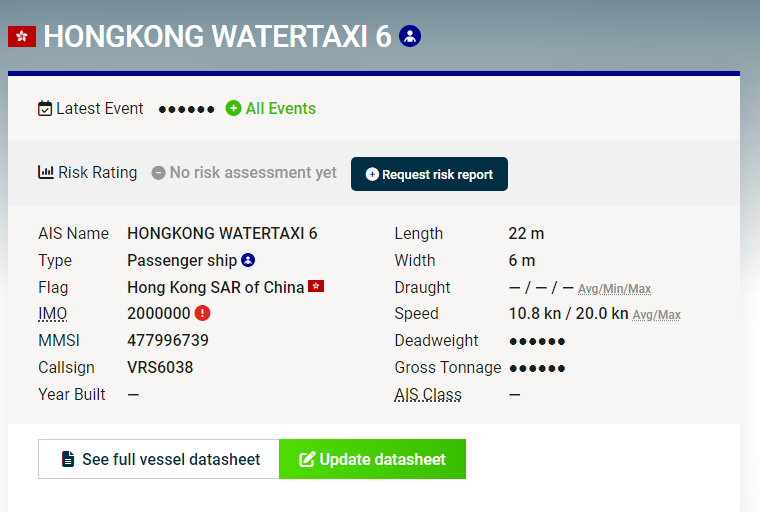
Task: Click the small flag next to Hong Kong SAR
Action: (x=316, y=287)
